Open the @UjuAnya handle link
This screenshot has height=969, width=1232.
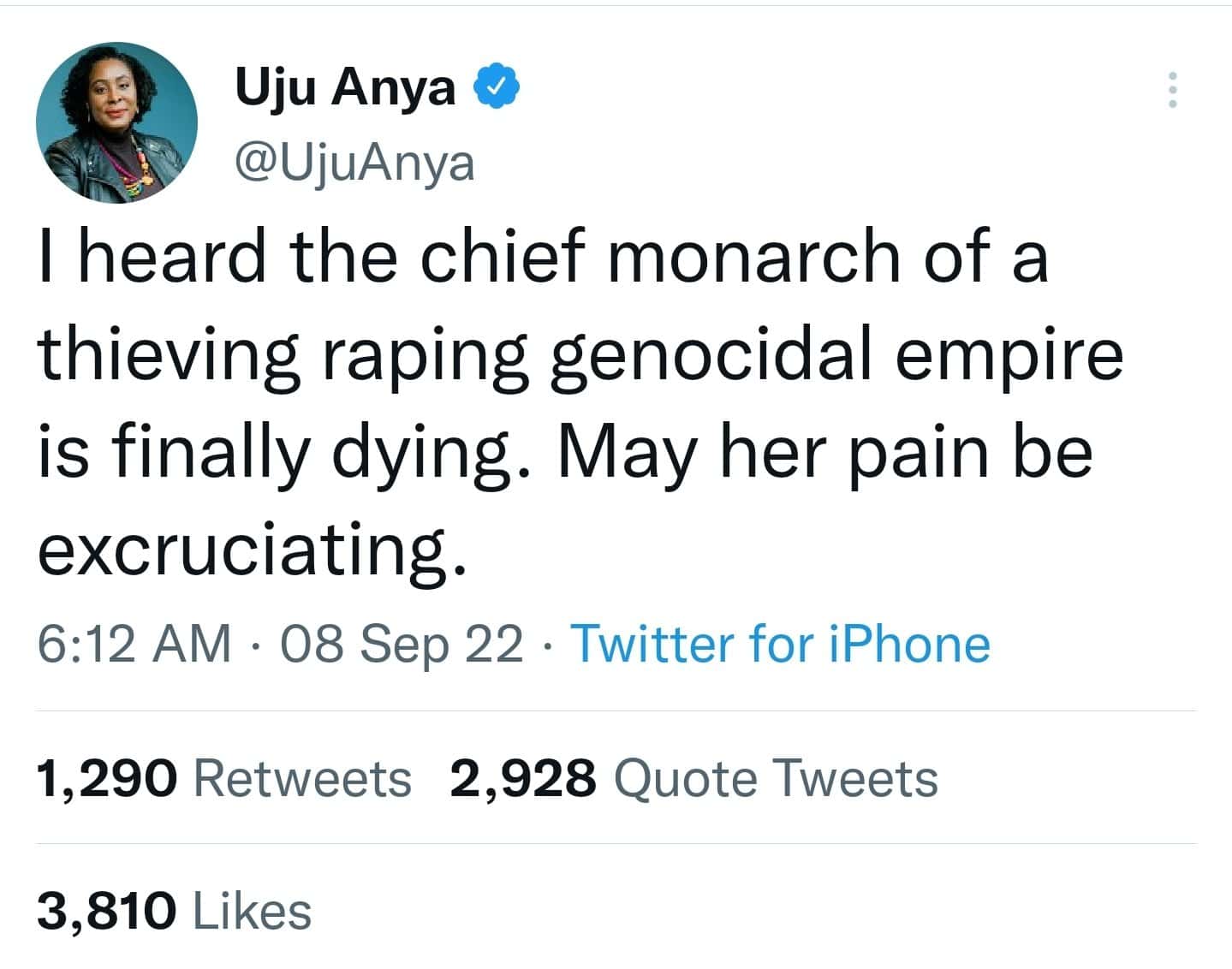tap(354, 163)
